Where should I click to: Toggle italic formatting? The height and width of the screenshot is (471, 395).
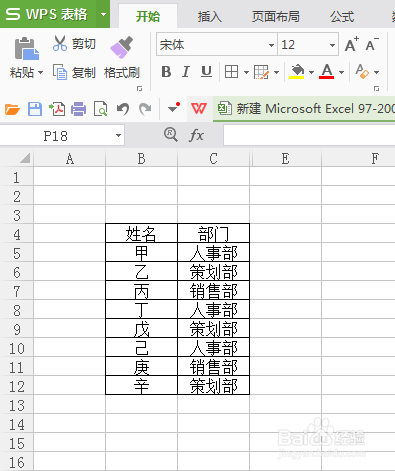(x=186, y=72)
